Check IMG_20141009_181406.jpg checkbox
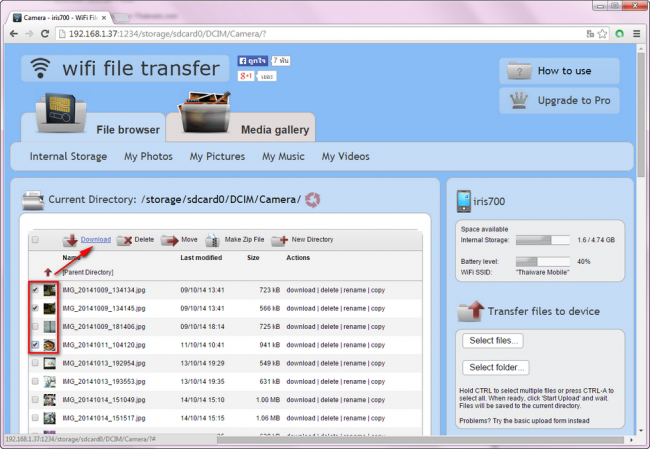Image resolution: width=650 pixels, height=449 pixels. pyautogui.click(x=35, y=326)
